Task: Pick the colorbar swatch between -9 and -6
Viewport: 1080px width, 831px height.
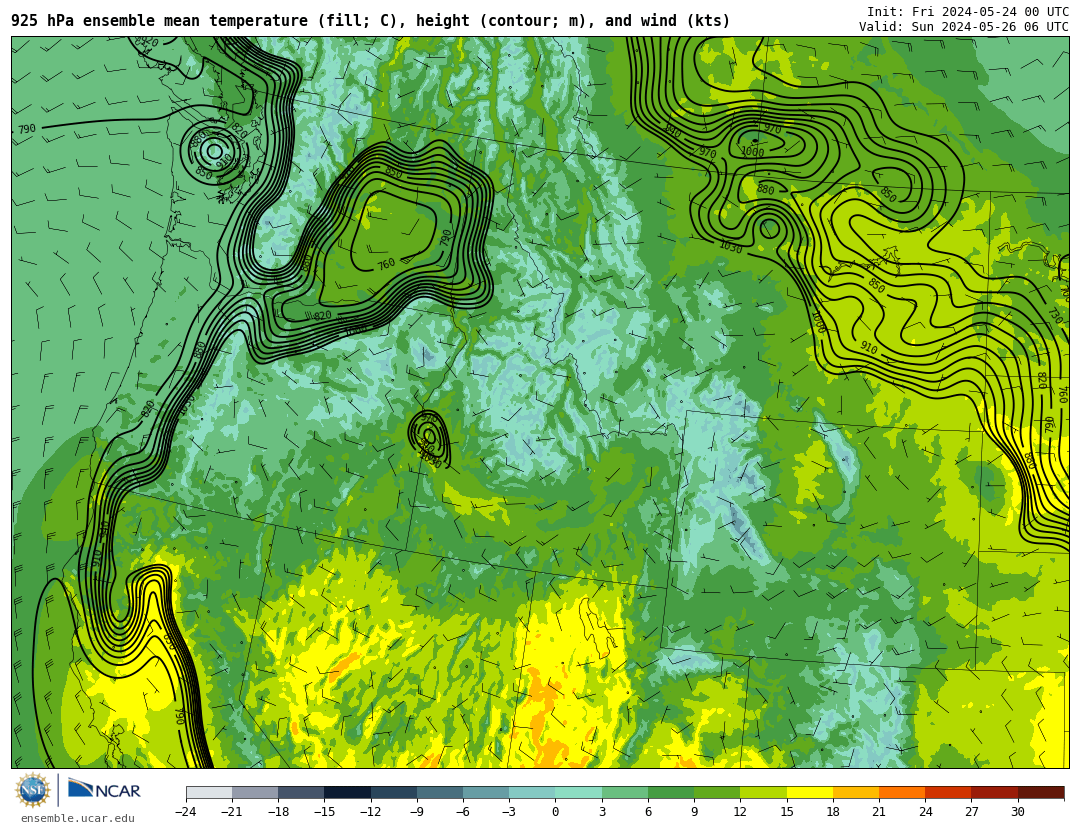Action: (x=440, y=792)
